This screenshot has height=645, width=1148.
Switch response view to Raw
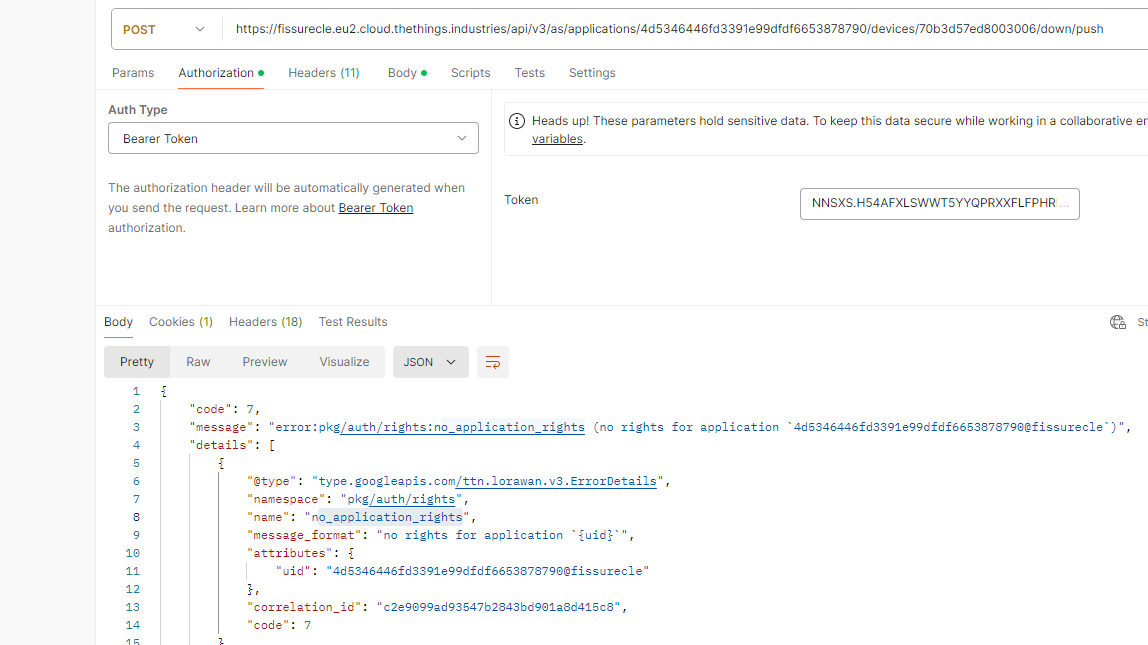198,362
